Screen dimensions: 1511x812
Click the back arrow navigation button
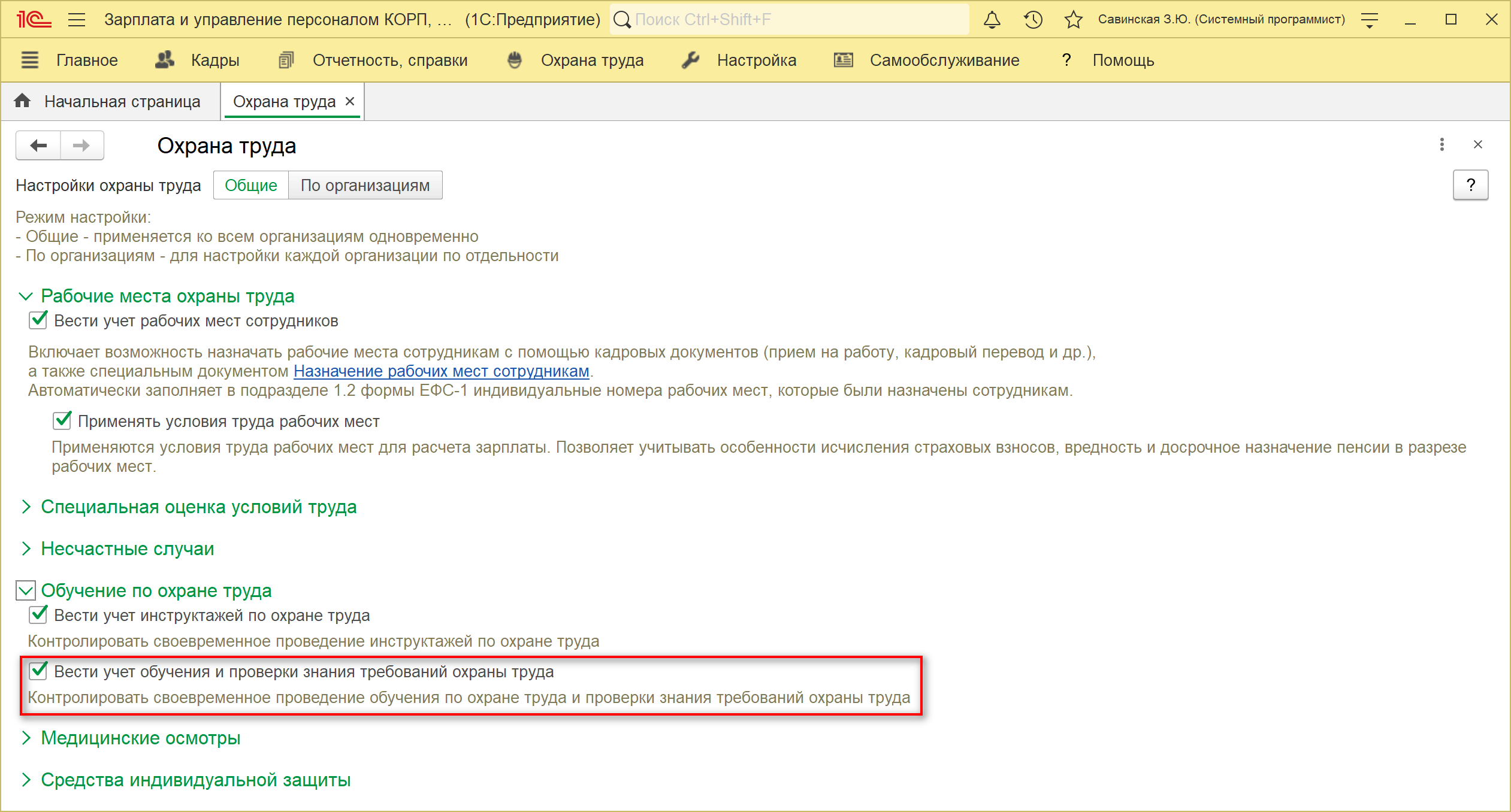(x=38, y=146)
